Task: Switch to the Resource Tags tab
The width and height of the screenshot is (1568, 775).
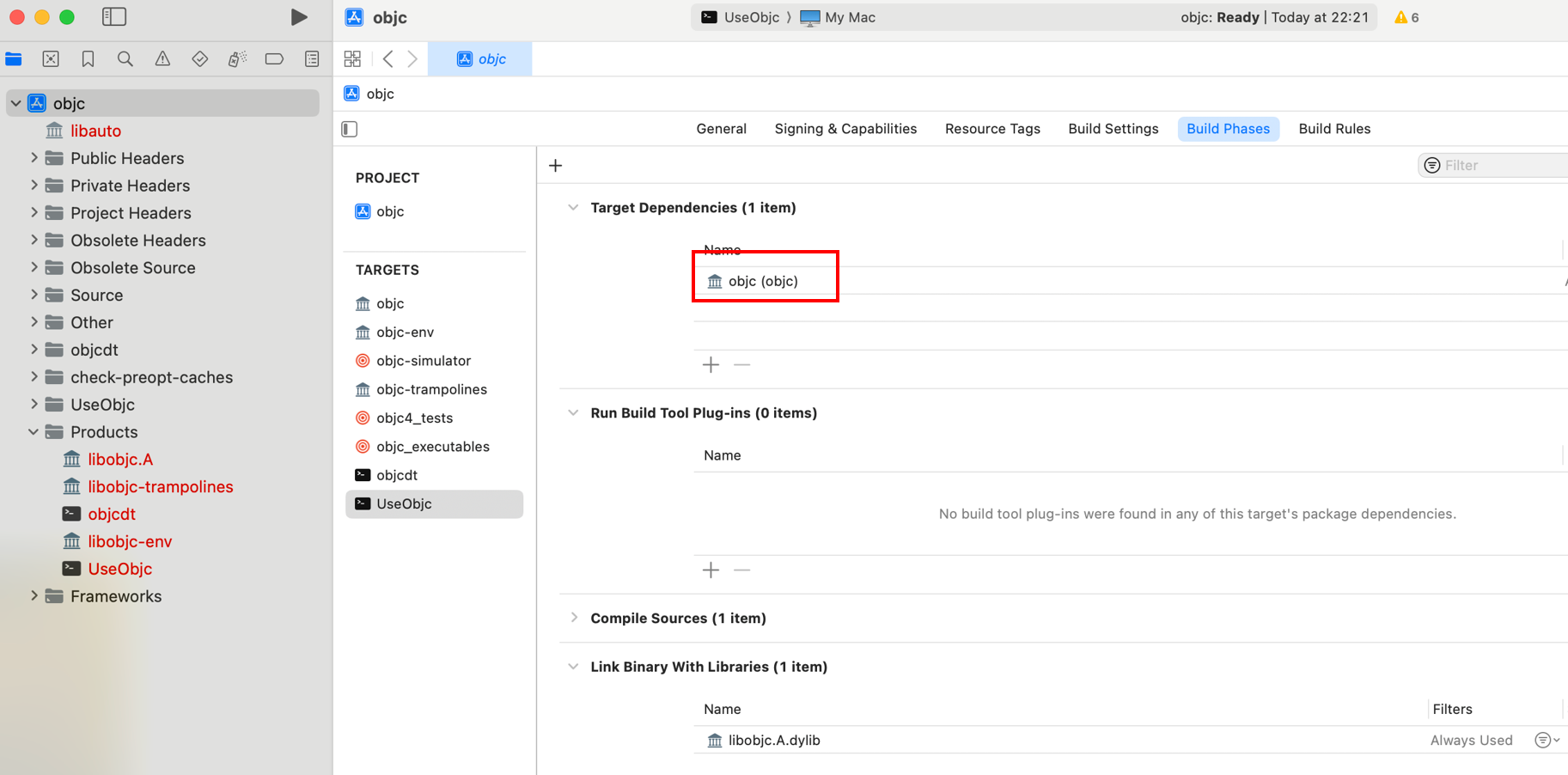Action: tap(992, 129)
